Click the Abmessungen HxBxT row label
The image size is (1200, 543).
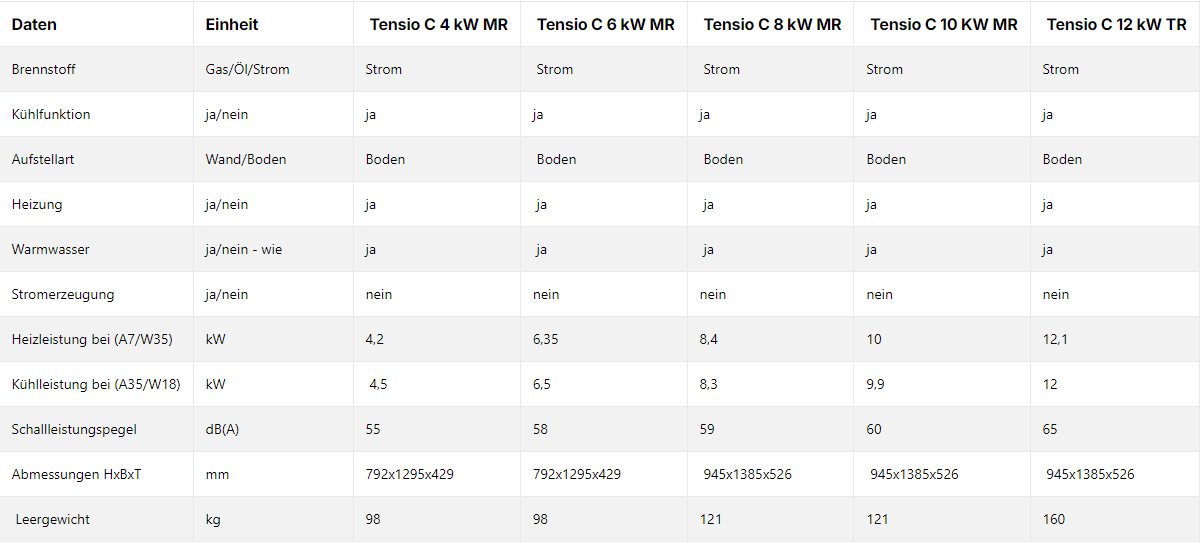[x=76, y=475]
